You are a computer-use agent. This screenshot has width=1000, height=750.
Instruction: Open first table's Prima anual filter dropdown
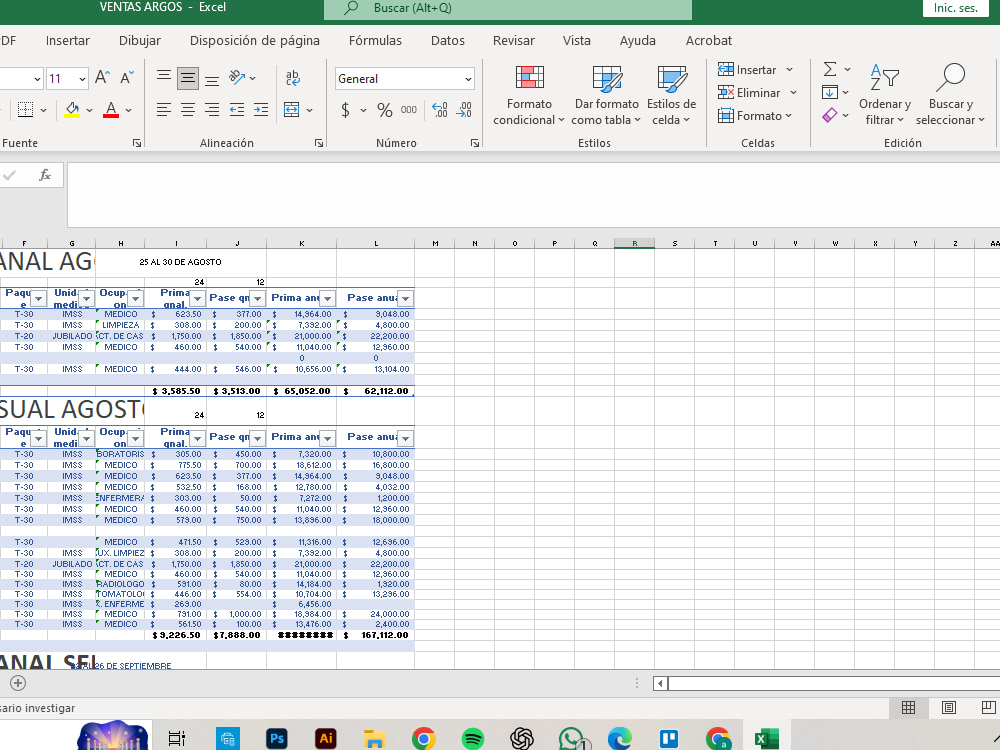coord(327,298)
